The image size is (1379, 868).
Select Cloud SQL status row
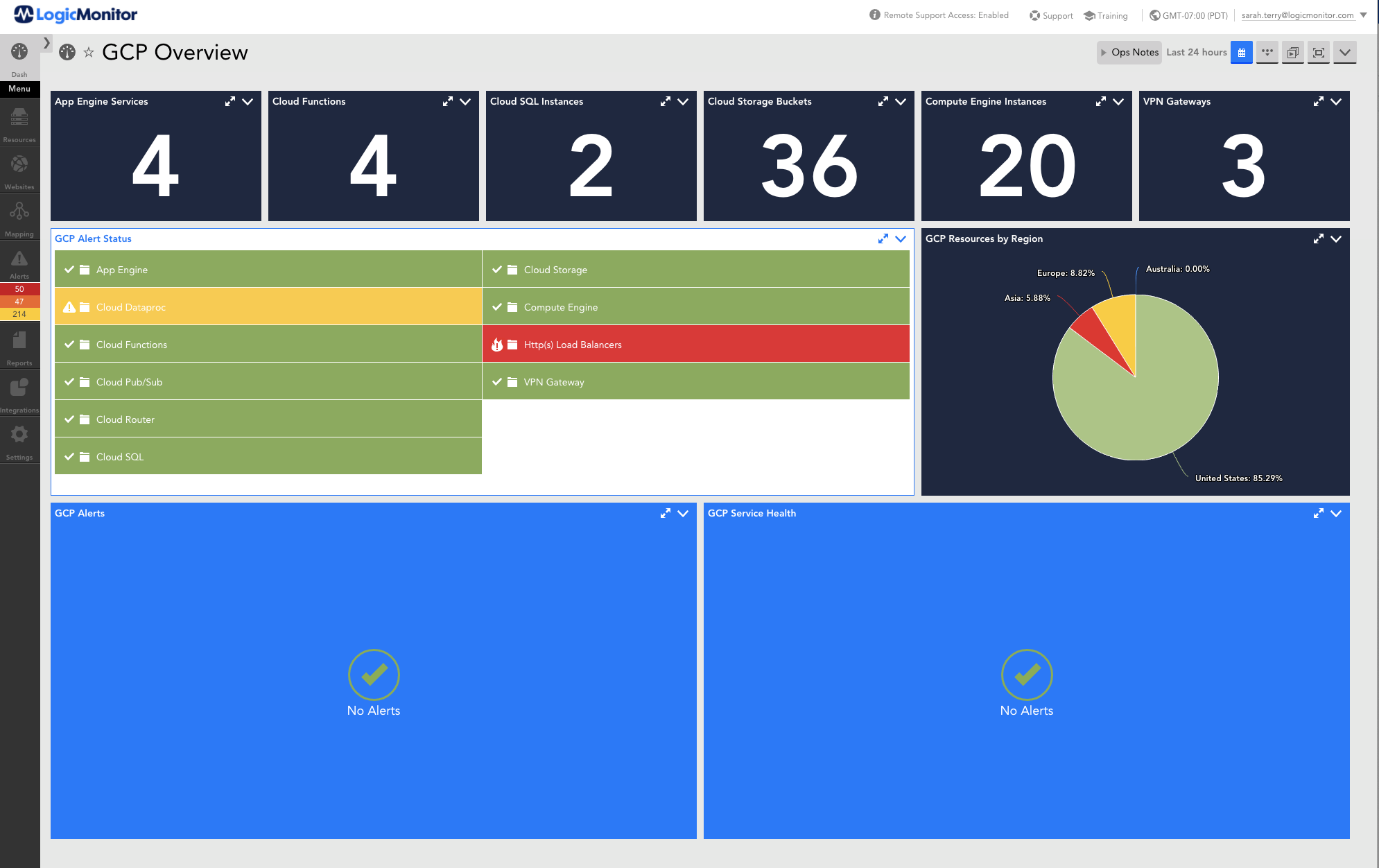[268, 456]
